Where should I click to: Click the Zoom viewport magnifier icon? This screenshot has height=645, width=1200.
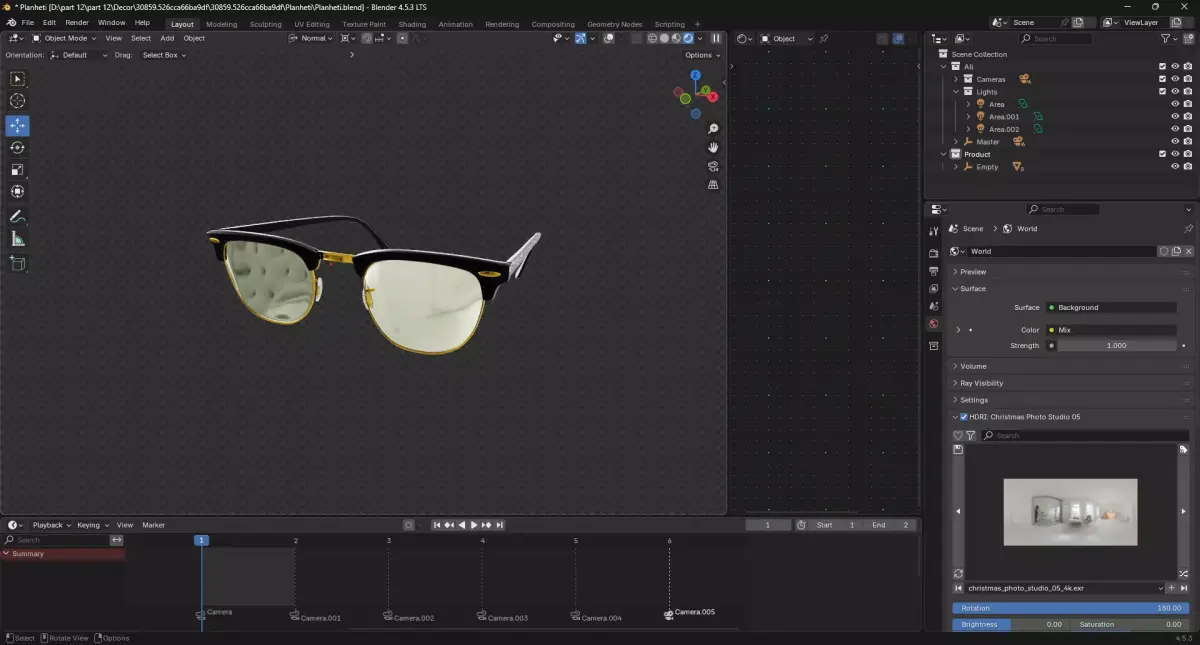pos(713,129)
